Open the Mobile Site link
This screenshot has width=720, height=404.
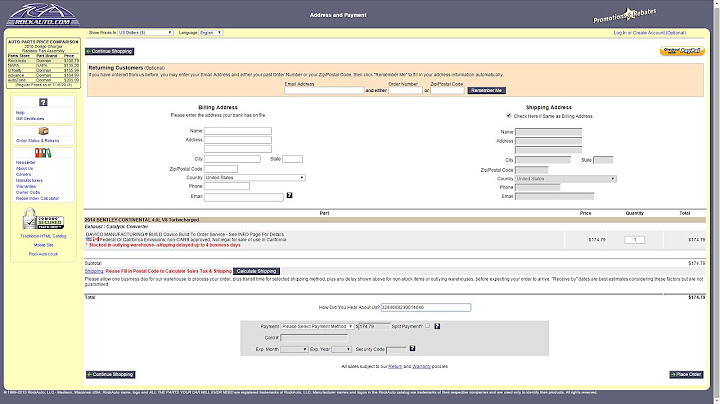coord(43,245)
